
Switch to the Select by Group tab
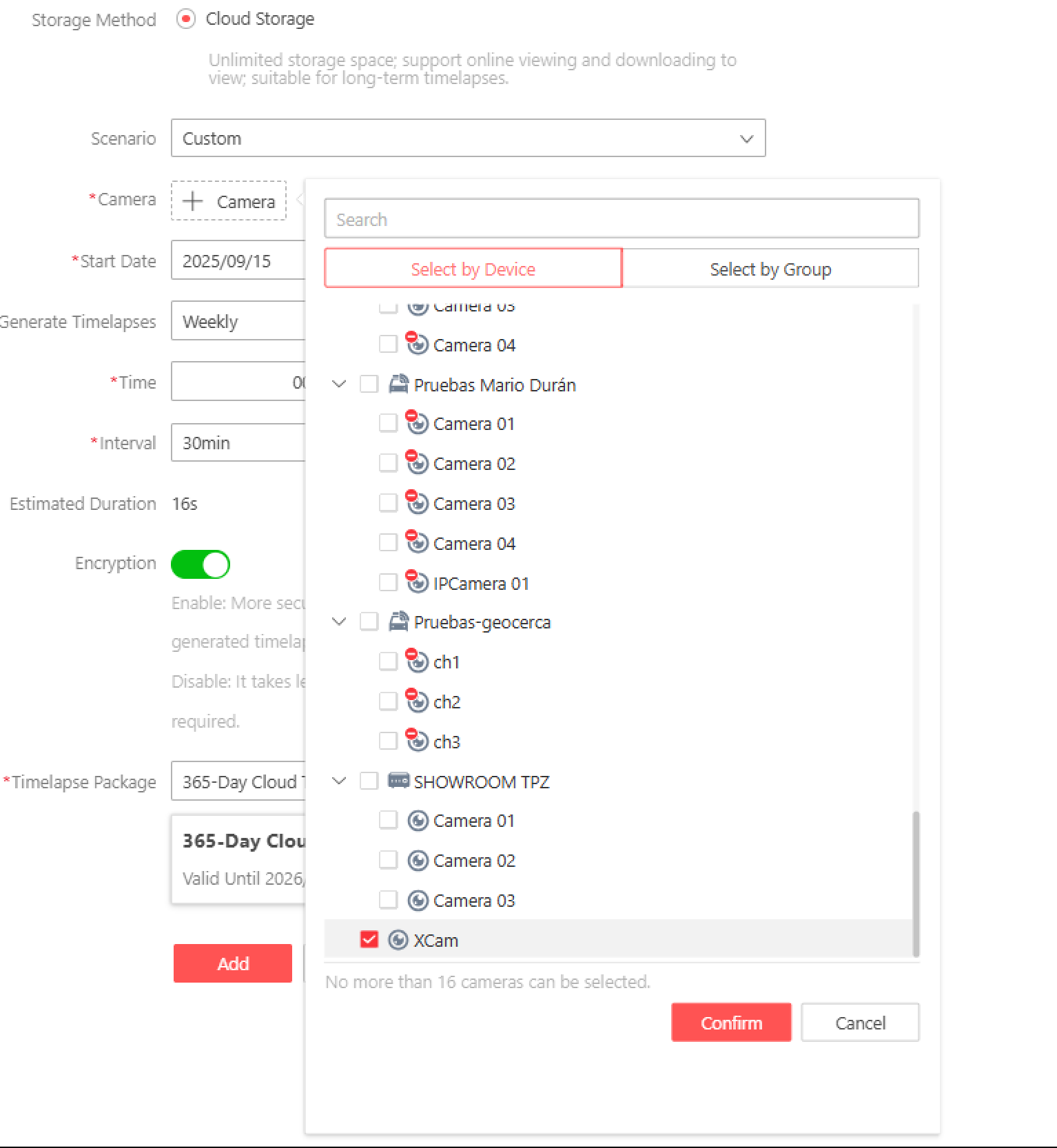pos(770,268)
